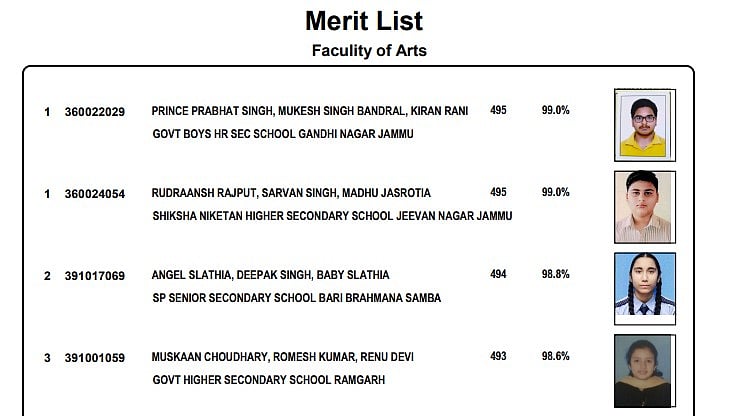Select roll number 391017069
The width and height of the screenshot is (739, 416).
(94, 276)
